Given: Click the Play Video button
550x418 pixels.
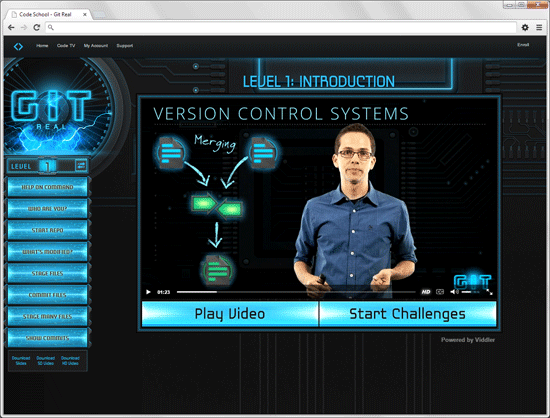Looking at the screenshot, I should (x=230, y=314).
